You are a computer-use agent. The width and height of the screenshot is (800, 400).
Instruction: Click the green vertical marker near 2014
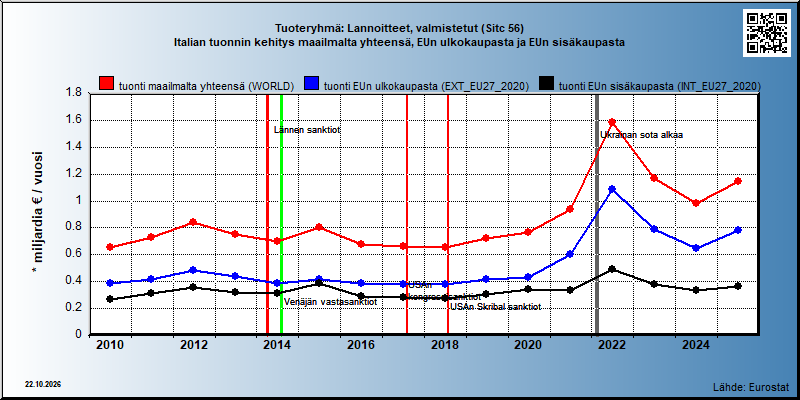pos(281,214)
